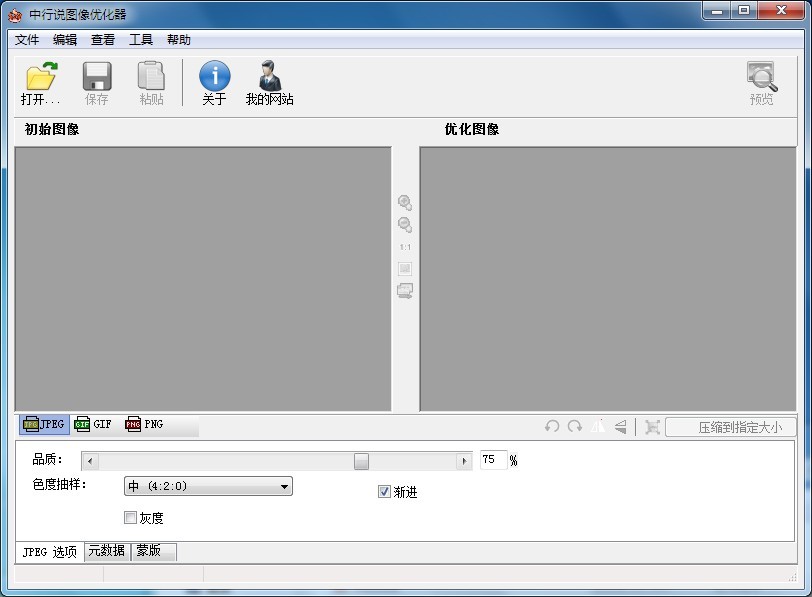Screen dimensions: 812x597
Task: Open the About (关于) info icon
Action: (214, 77)
